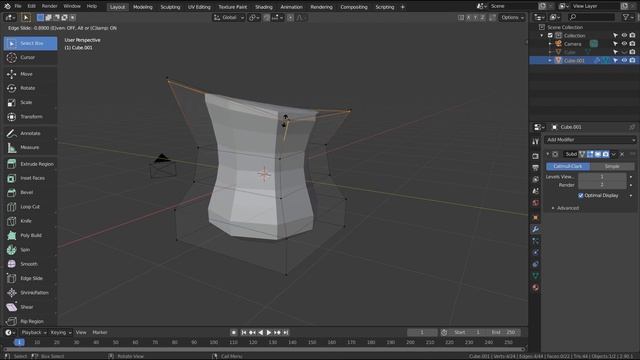
Task: Toggle Subd modifier edit mode display
Action: click(x=590, y=154)
